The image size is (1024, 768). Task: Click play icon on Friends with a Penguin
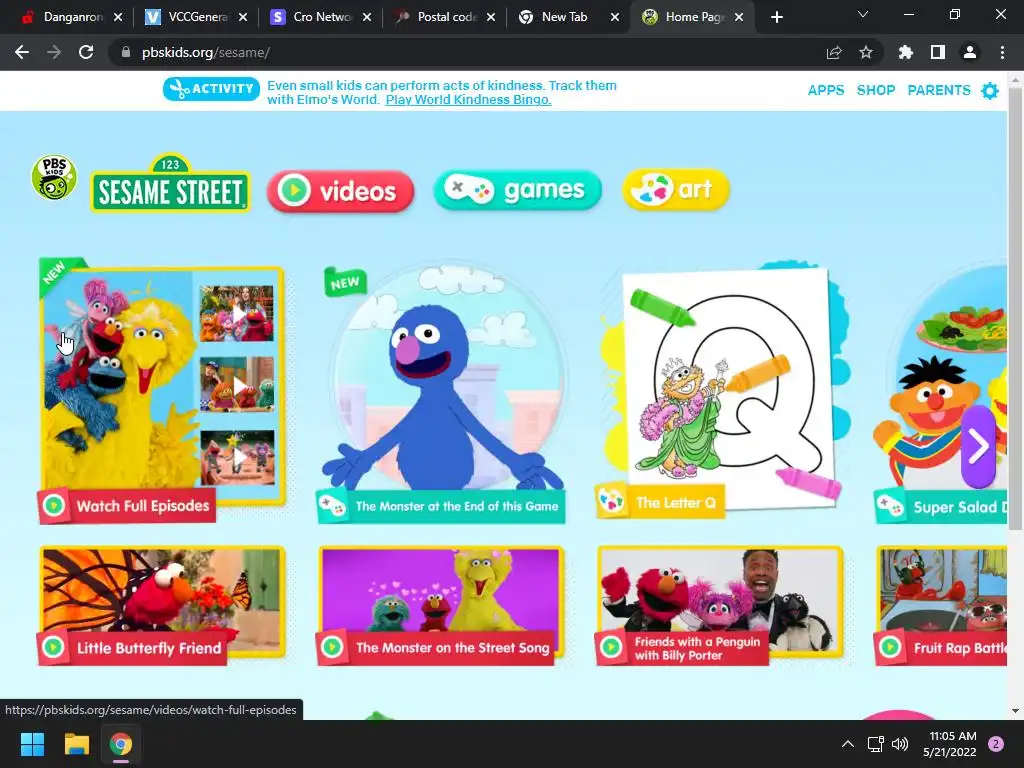pos(611,647)
